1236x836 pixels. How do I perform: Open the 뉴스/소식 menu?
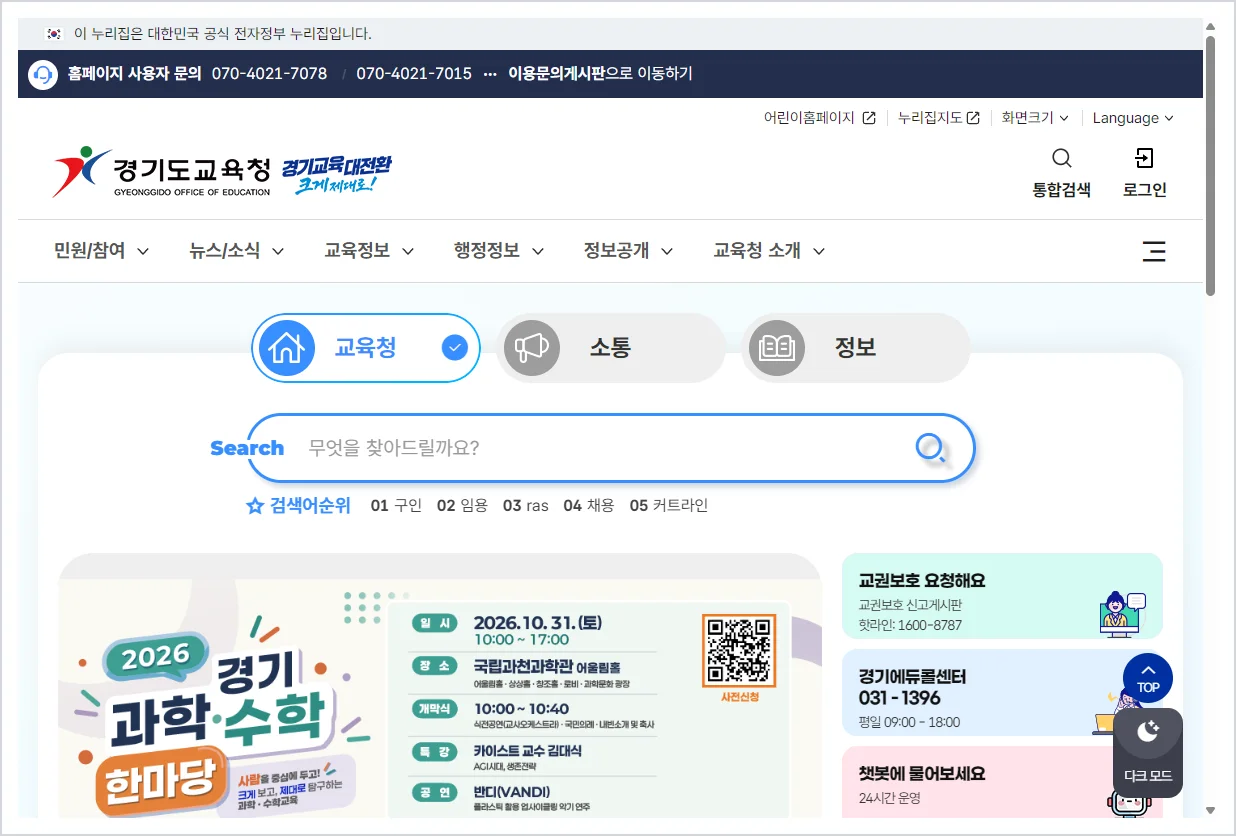point(237,251)
